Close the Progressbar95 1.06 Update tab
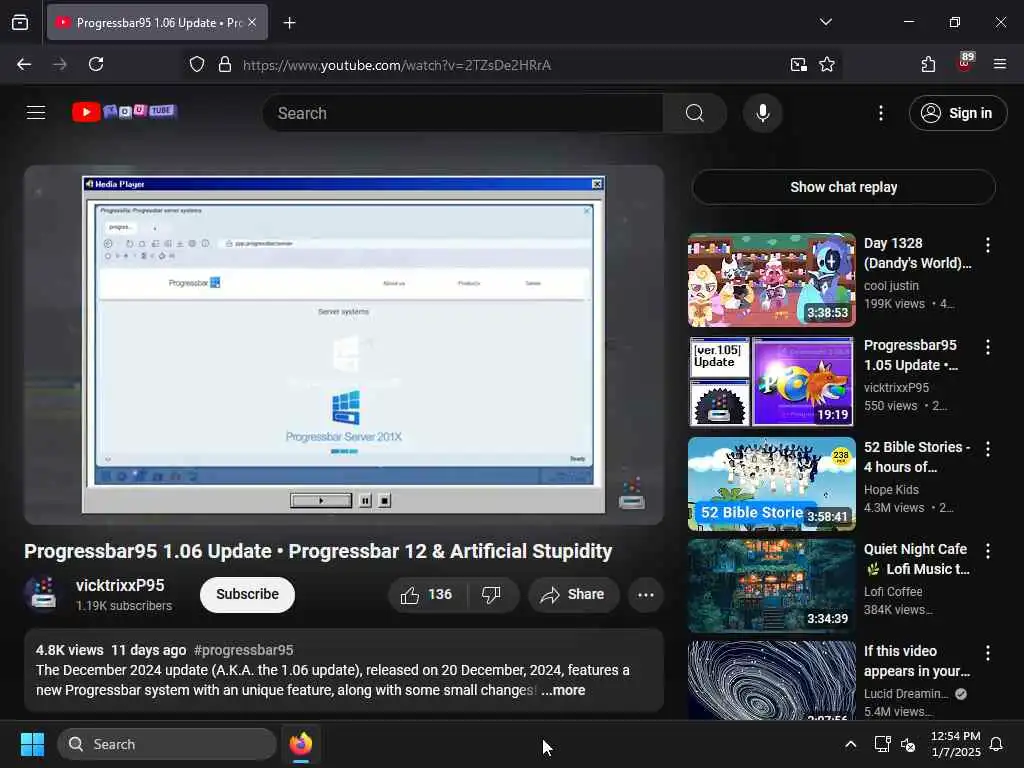The height and width of the screenshot is (768, 1024). pos(252,22)
